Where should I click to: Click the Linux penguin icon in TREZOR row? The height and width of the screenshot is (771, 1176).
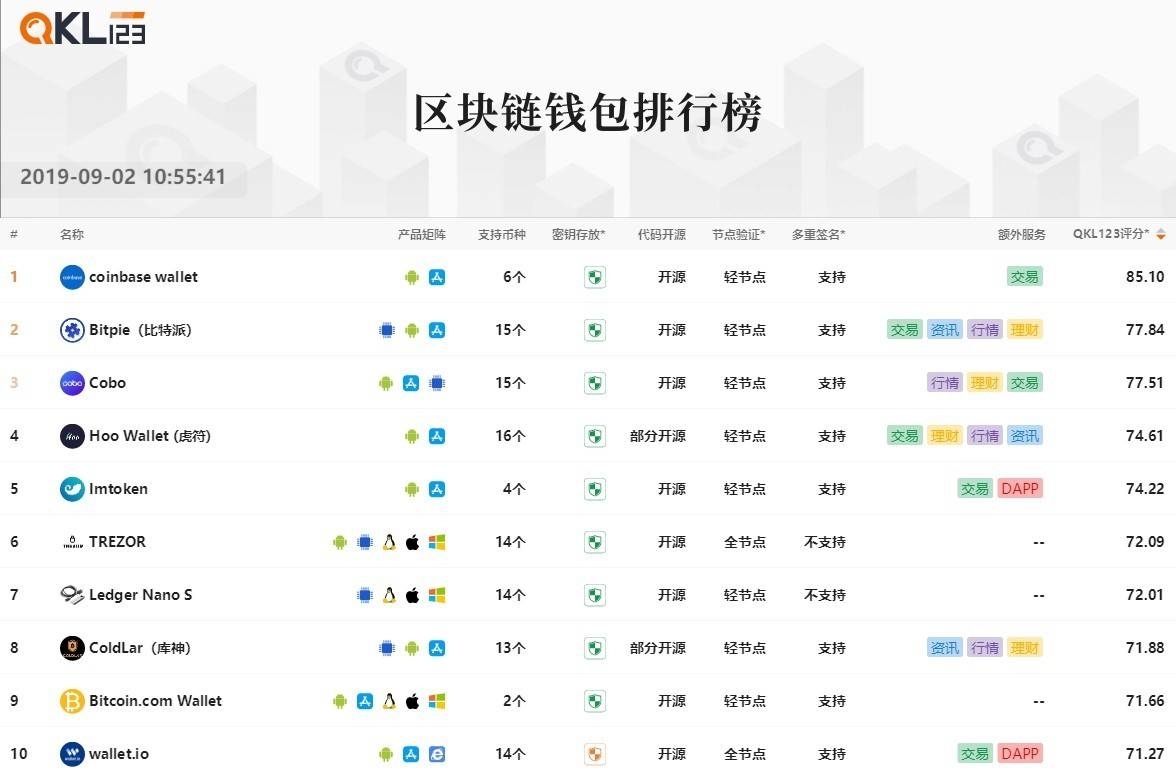coord(389,542)
